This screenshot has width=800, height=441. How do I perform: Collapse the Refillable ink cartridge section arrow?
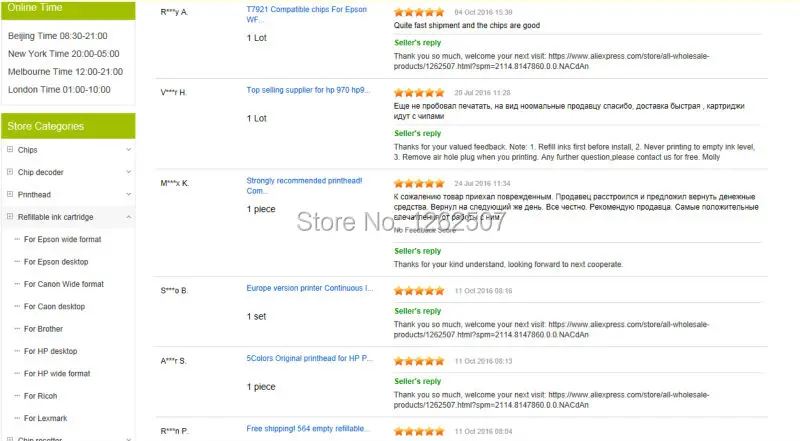(129, 217)
